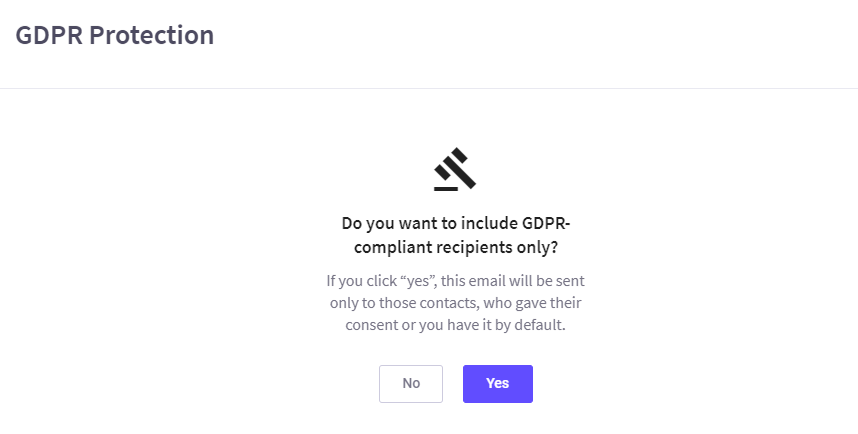The image size is (858, 434).
Task: Click the quoted "yes" in the gray description
Action: 418,281
